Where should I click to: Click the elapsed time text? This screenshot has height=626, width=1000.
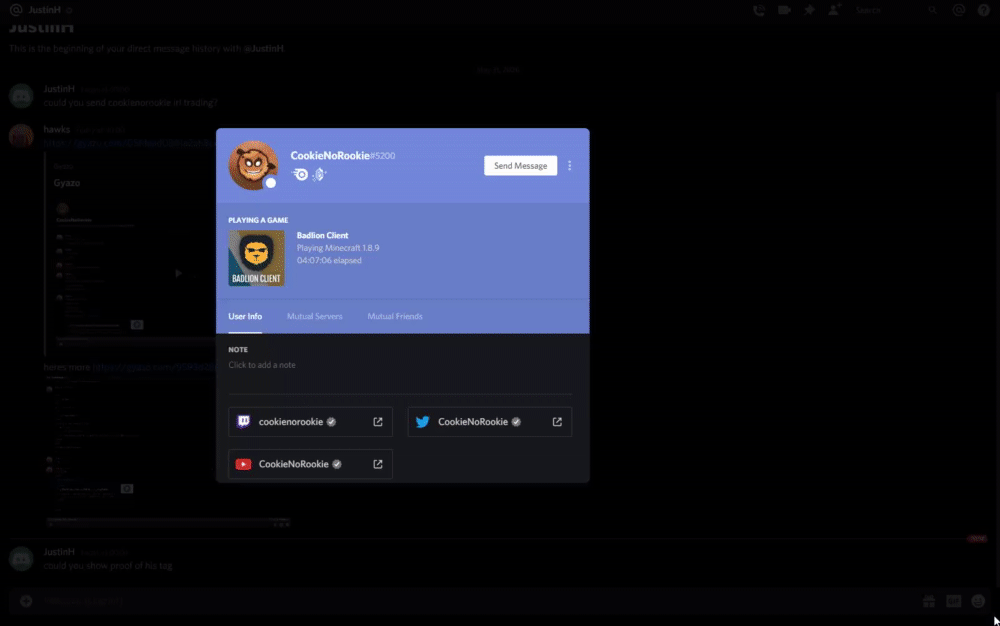(329, 260)
